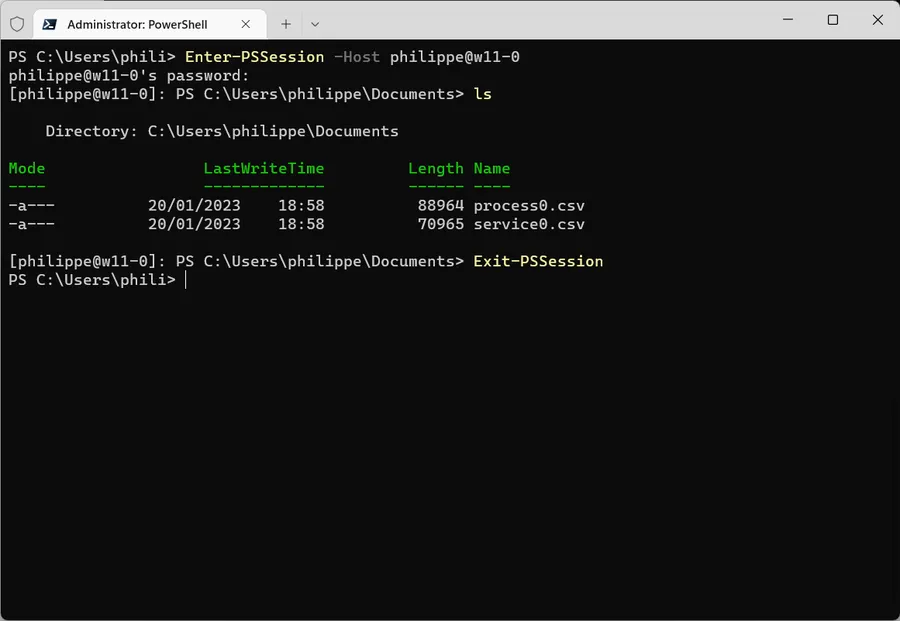Maximize the terminal window
Image resolution: width=900 pixels, height=621 pixels.
(x=833, y=20)
